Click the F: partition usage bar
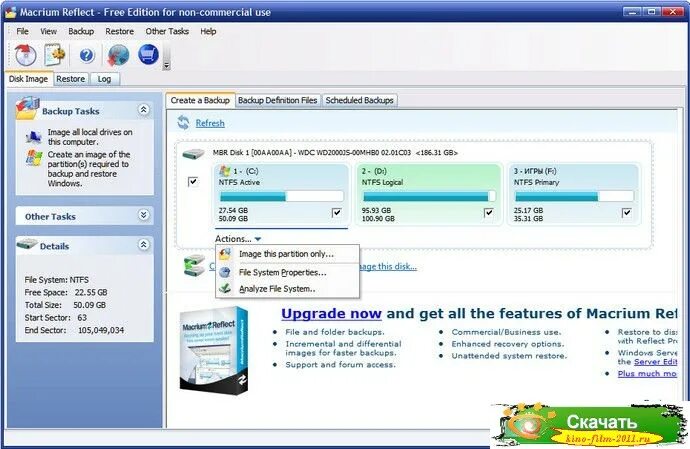690x449 pixels. pyautogui.click(x=574, y=196)
